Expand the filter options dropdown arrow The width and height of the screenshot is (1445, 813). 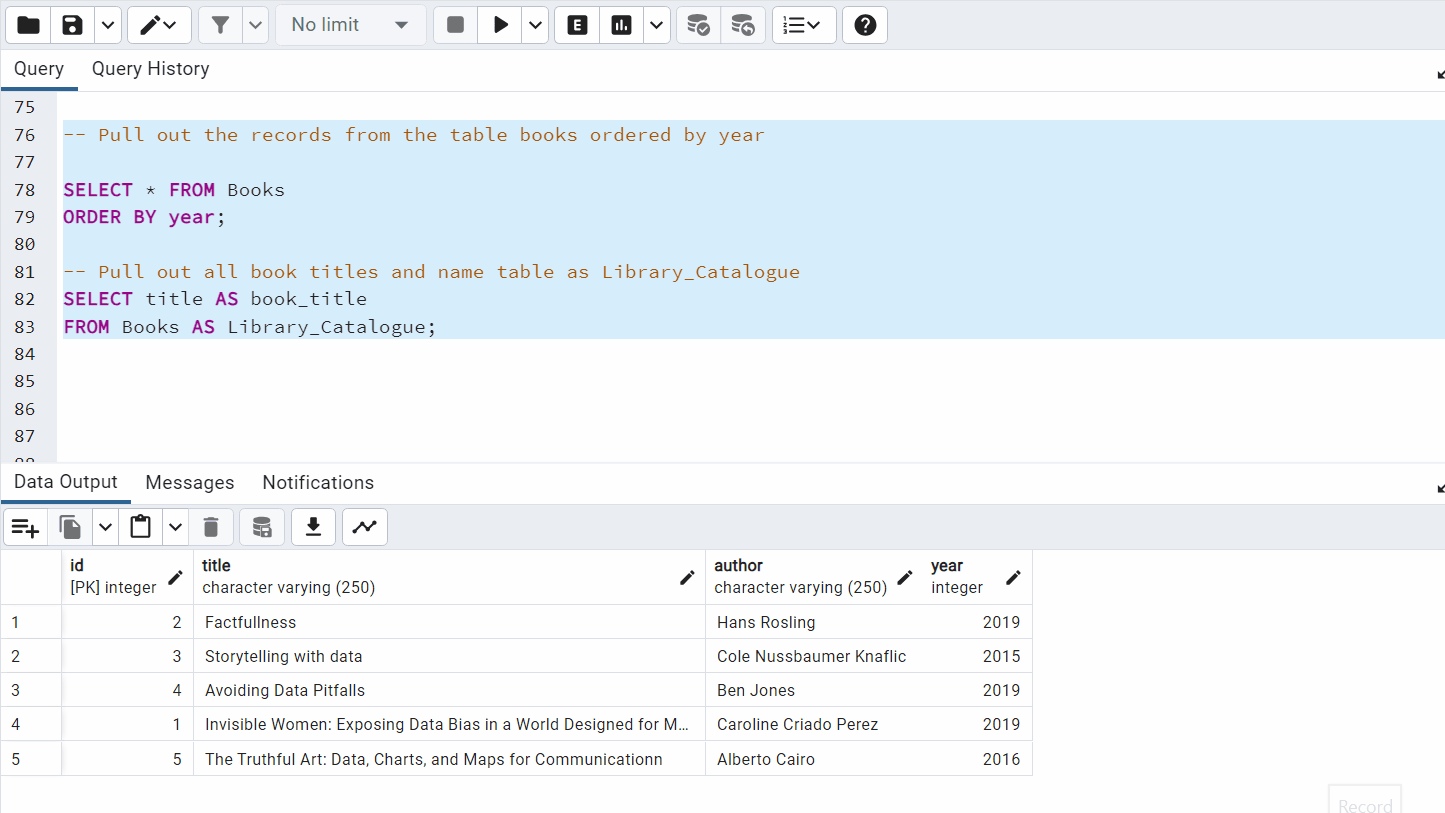tap(256, 25)
